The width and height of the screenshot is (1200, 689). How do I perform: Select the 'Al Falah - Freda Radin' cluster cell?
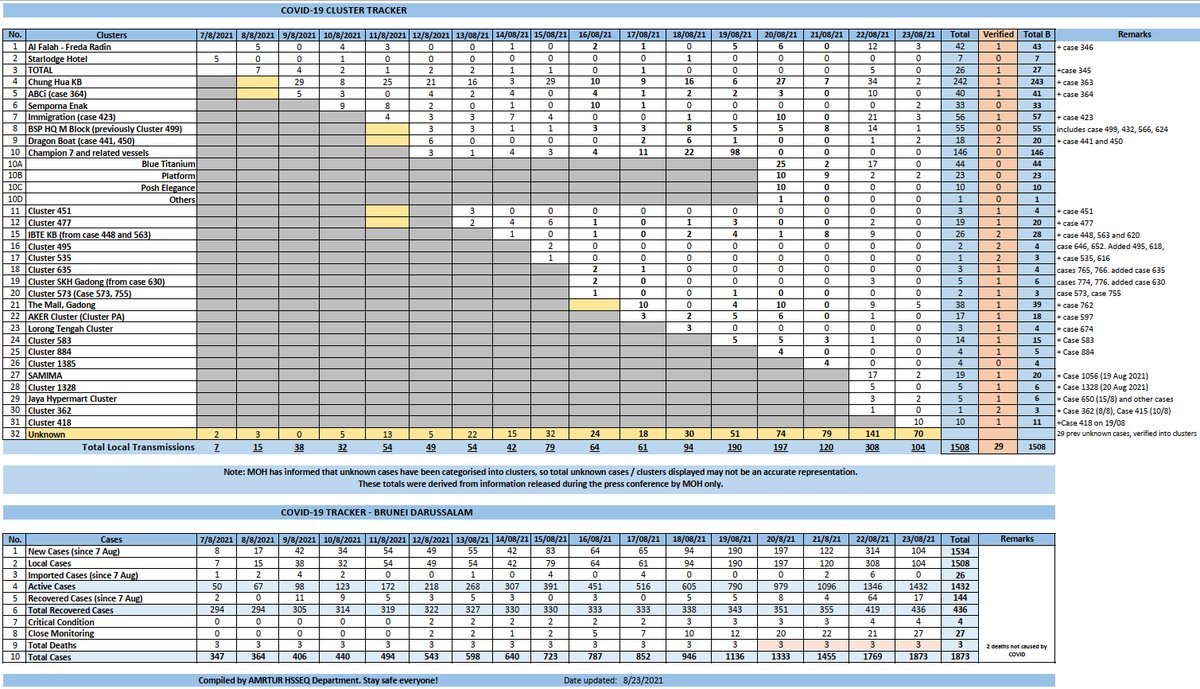tap(110, 47)
